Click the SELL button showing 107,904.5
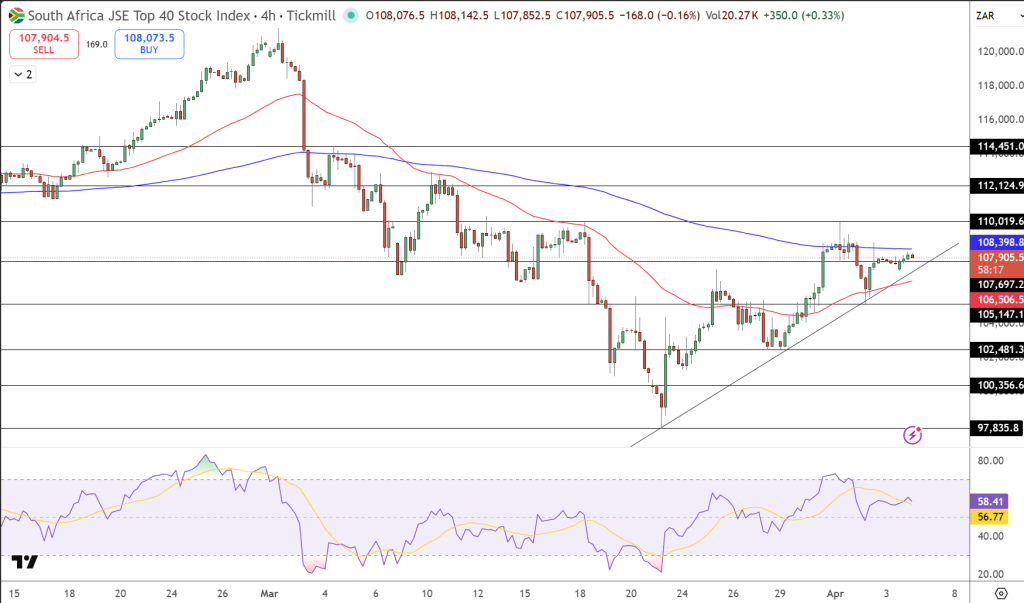The width and height of the screenshot is (1024, 603). (43, 44)
